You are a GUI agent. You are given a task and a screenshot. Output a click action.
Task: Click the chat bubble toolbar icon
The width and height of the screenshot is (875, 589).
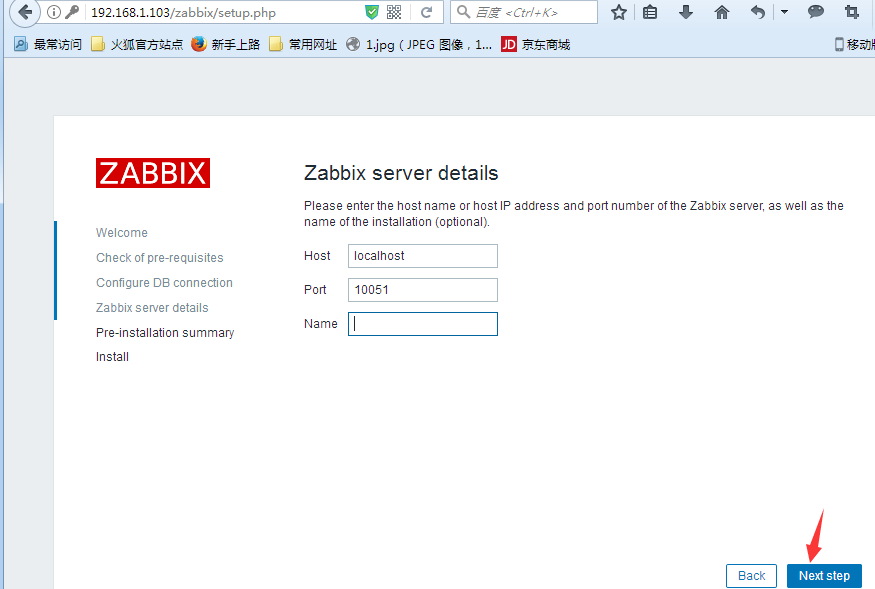point(816,13)
